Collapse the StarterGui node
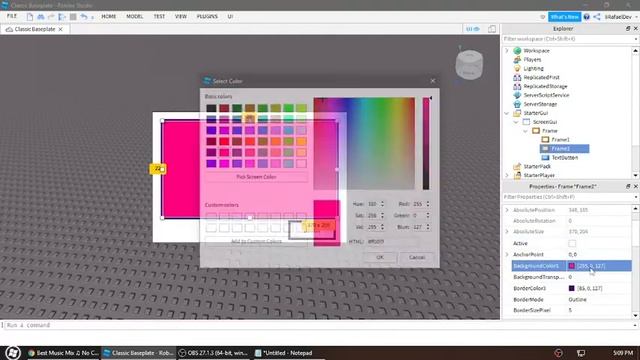The width and height of the screenshot is (640, 360). click(507, 113)
